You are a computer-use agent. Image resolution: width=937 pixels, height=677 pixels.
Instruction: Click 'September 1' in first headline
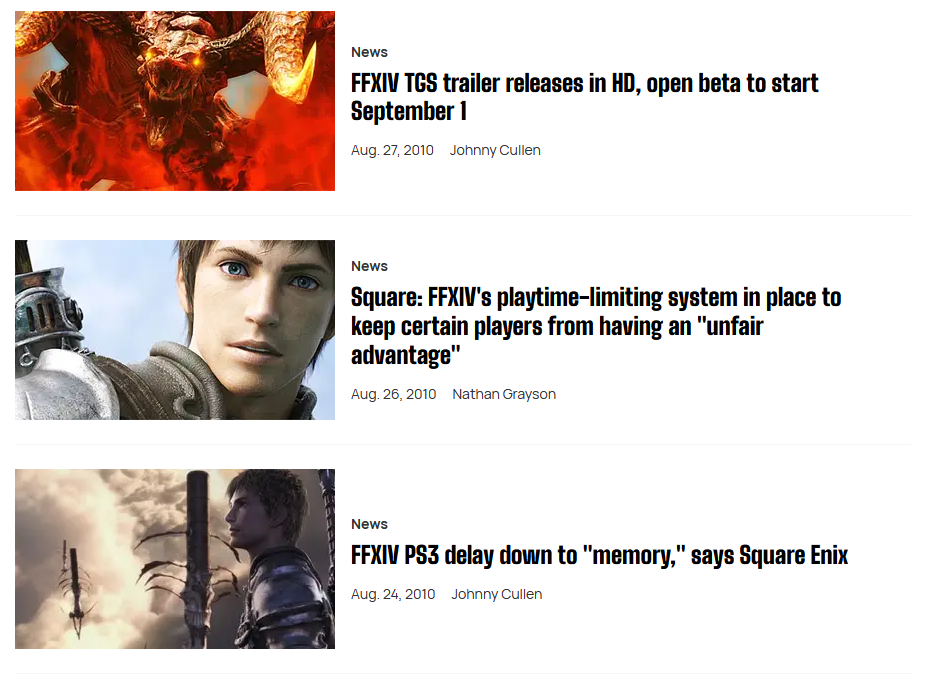click(408, 112)
